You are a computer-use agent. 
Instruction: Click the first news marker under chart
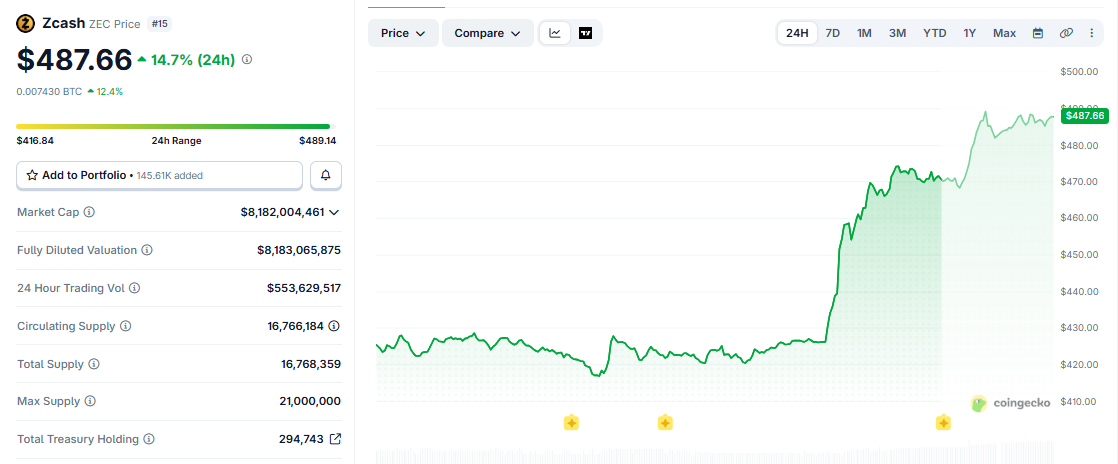pos(571,423)
